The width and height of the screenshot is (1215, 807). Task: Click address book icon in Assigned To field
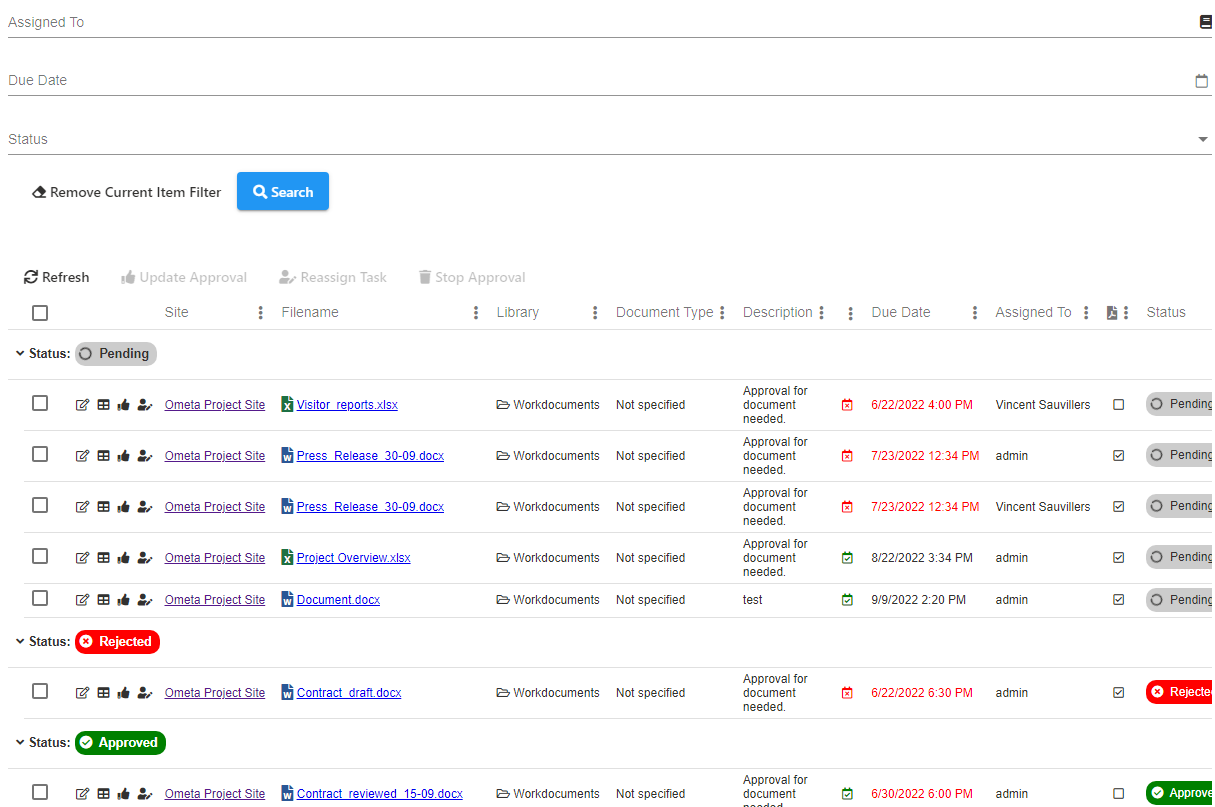(1205, 22)
